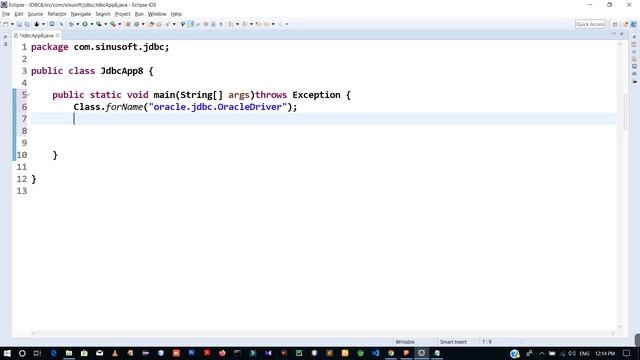Click the green Run button icon
640x360 pixels.
click(x=85, y=24)
